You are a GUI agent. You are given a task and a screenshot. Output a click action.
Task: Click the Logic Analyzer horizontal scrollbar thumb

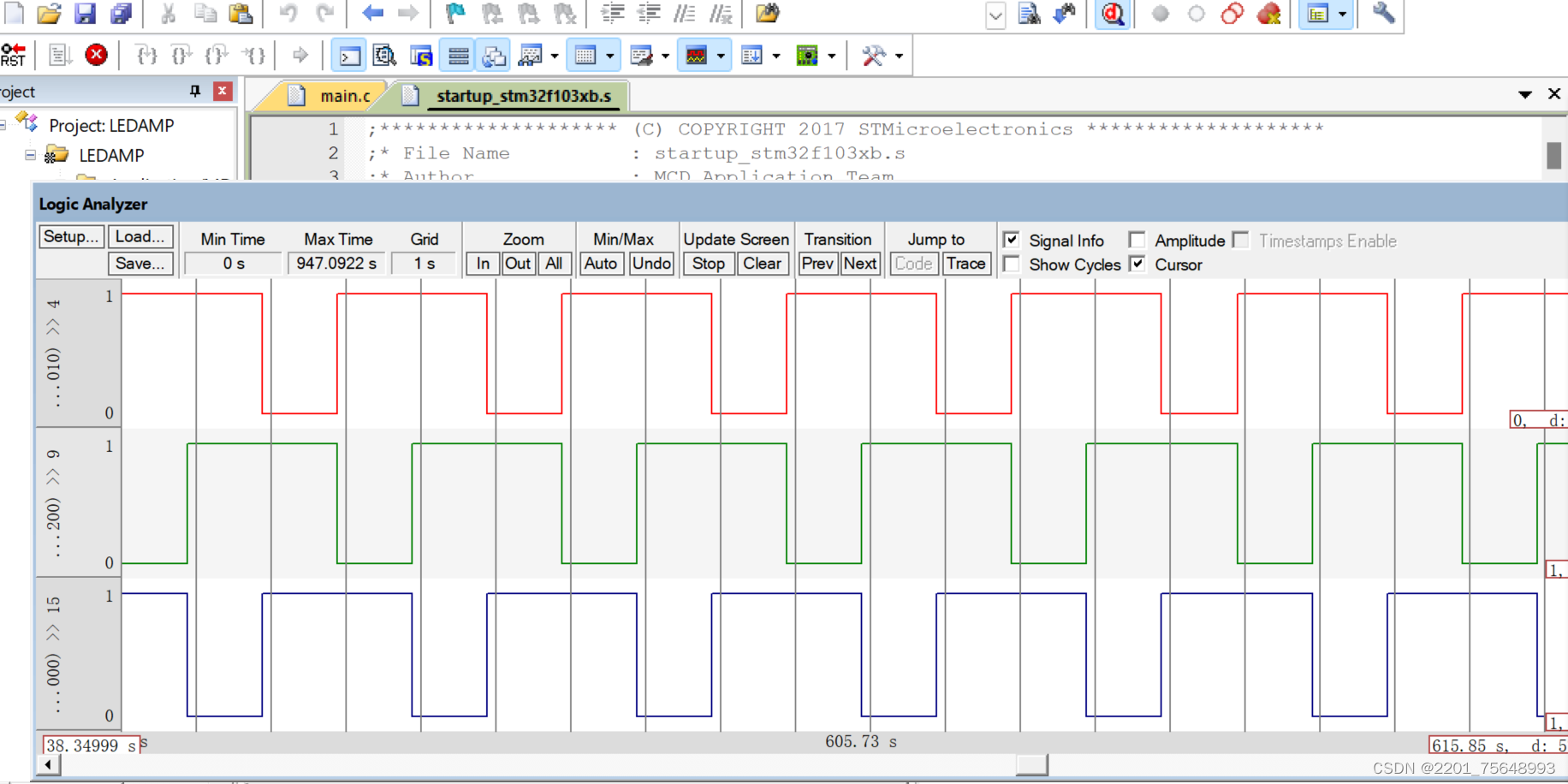1031,765
